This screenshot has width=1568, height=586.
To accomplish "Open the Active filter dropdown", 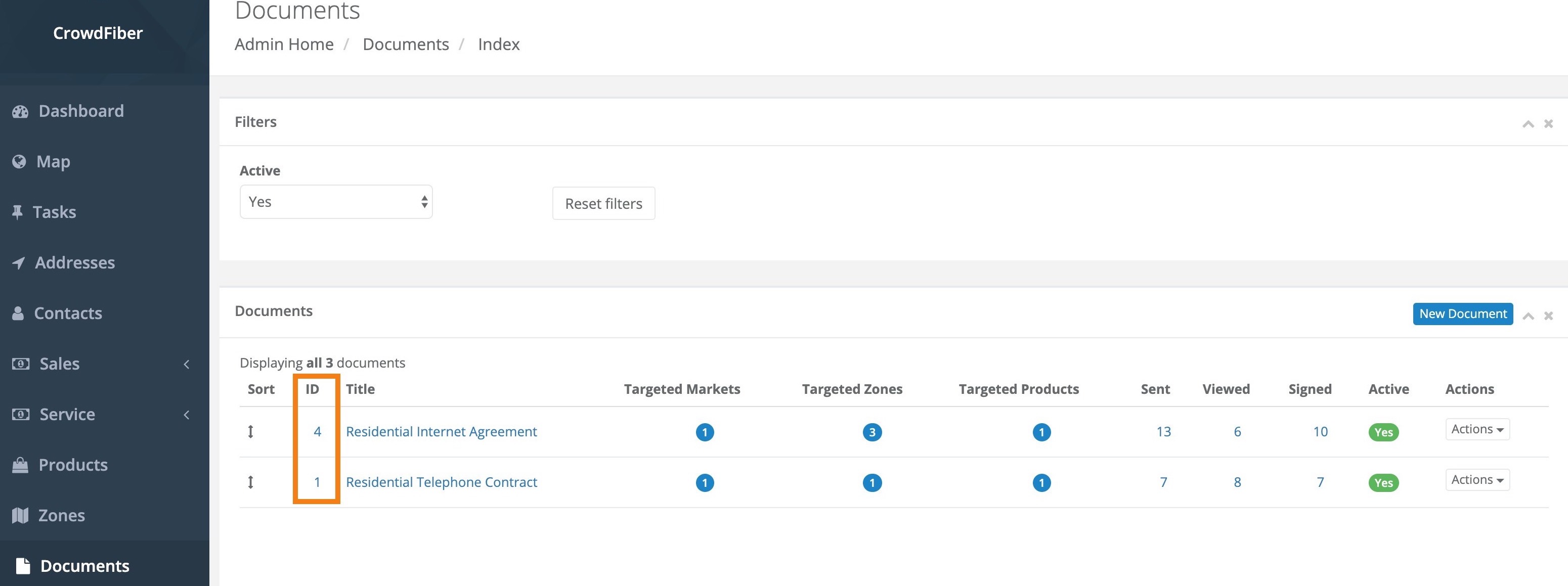I will pyautogui.click(x=335, y=202).
